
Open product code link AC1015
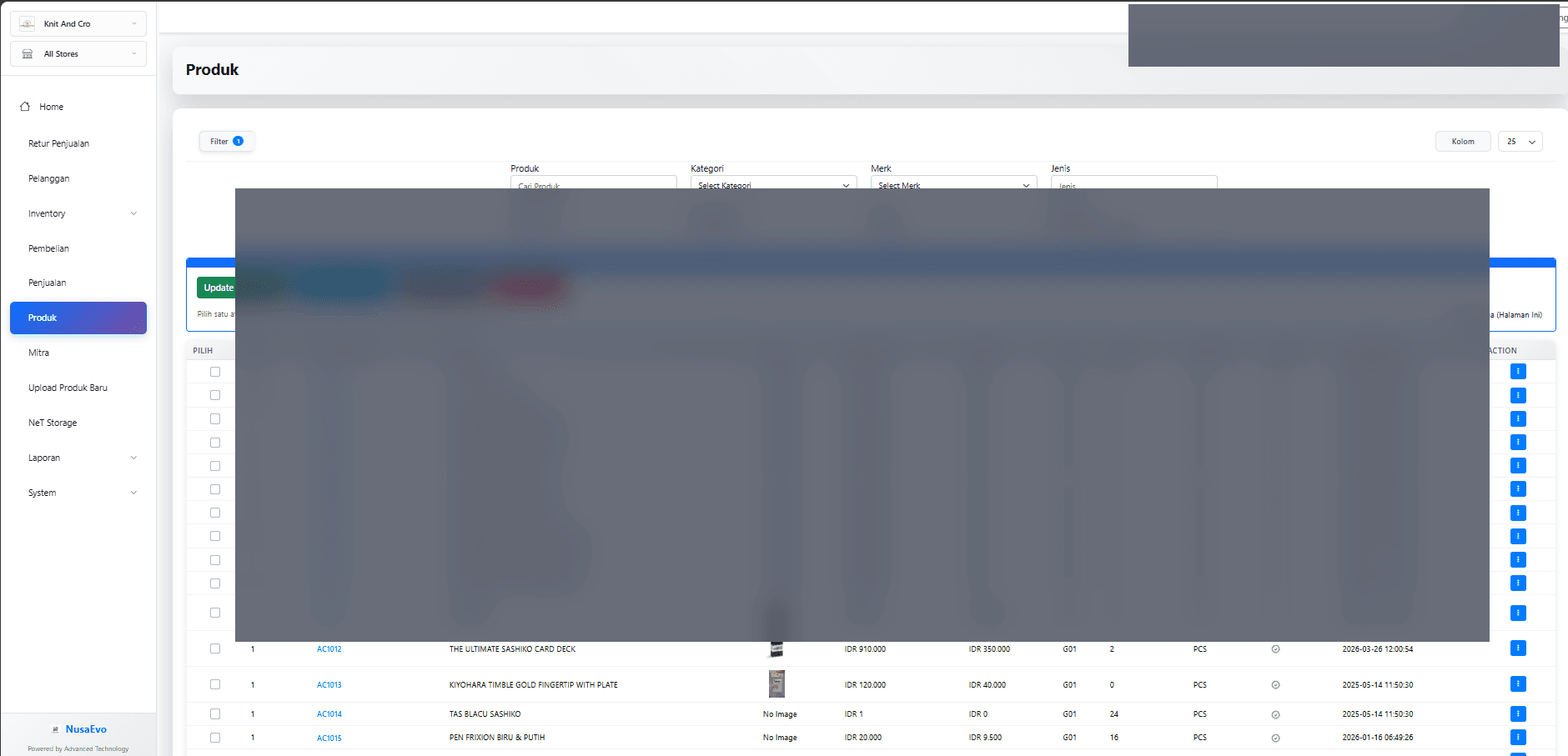click(x=329, y=738)
